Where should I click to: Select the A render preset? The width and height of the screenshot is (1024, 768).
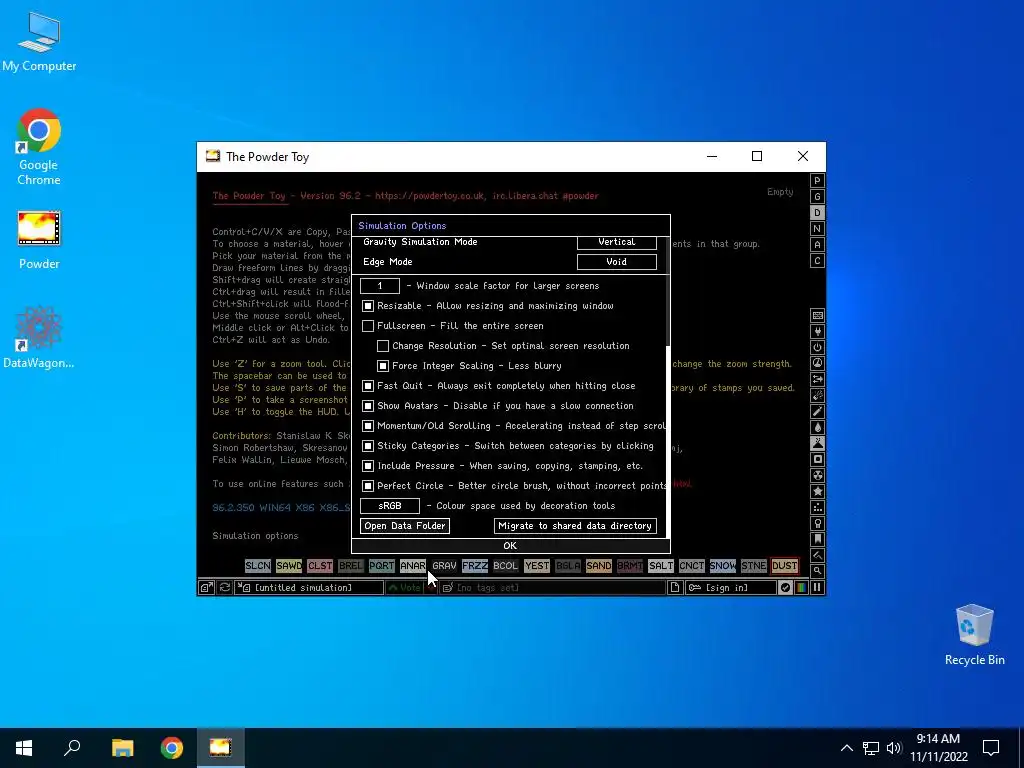(817, 245)
